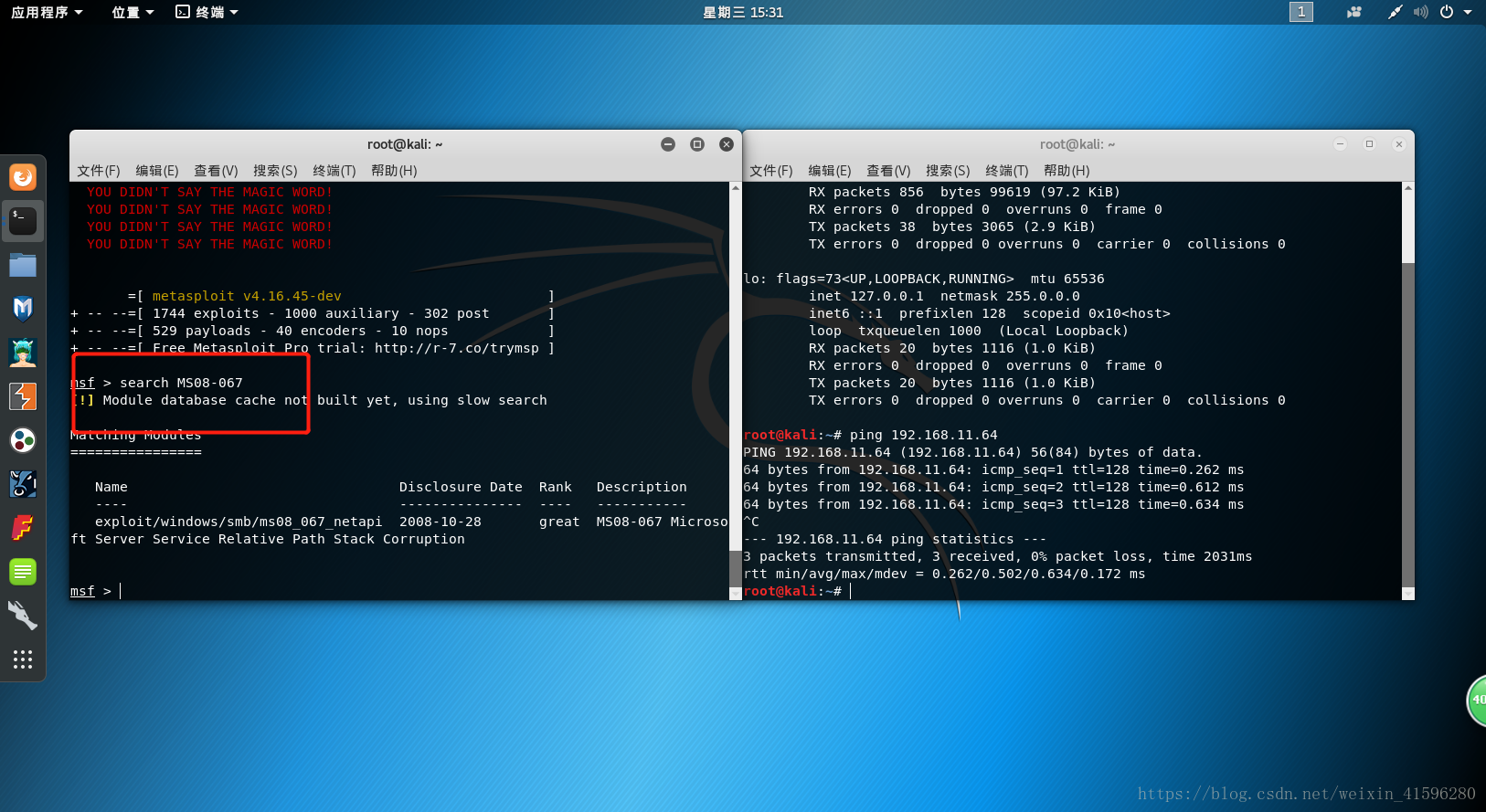Click the power icon in top bar
The height and width of the screenshot is (812, 1486).
[1447, 12]
